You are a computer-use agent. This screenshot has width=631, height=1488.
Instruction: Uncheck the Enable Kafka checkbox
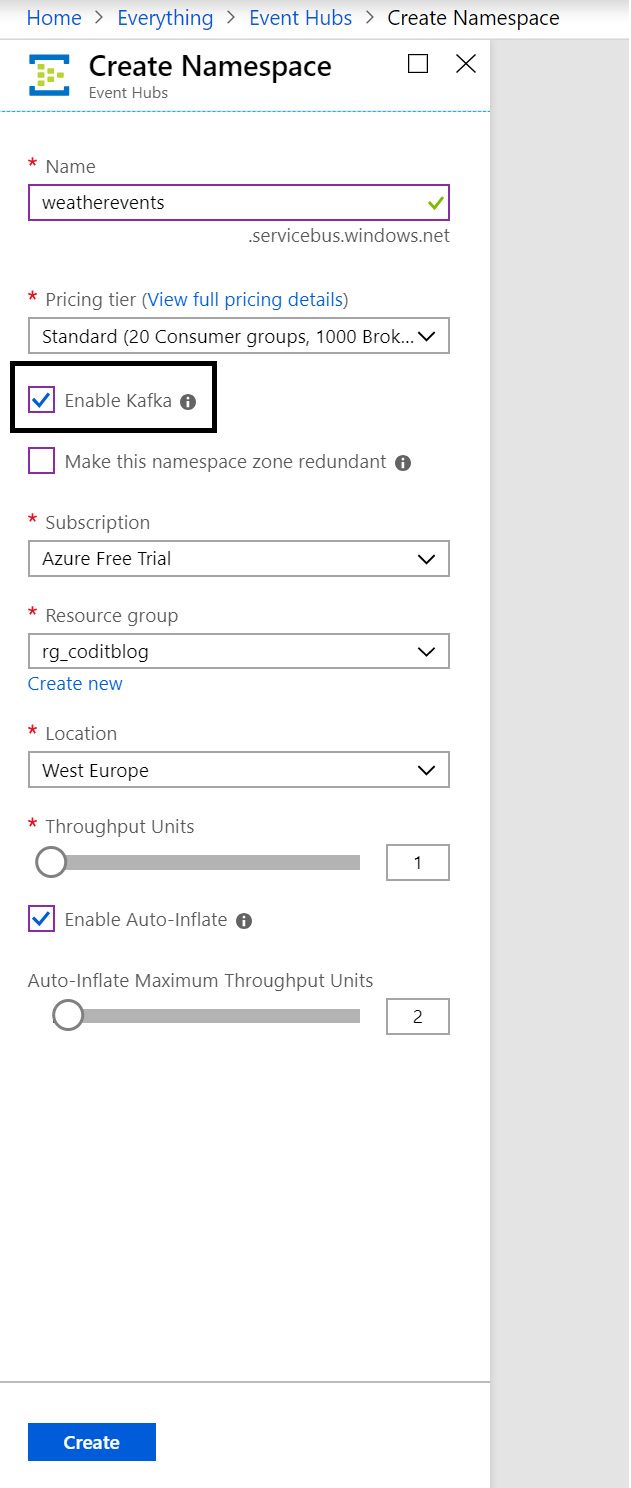[x=42, y=401]
